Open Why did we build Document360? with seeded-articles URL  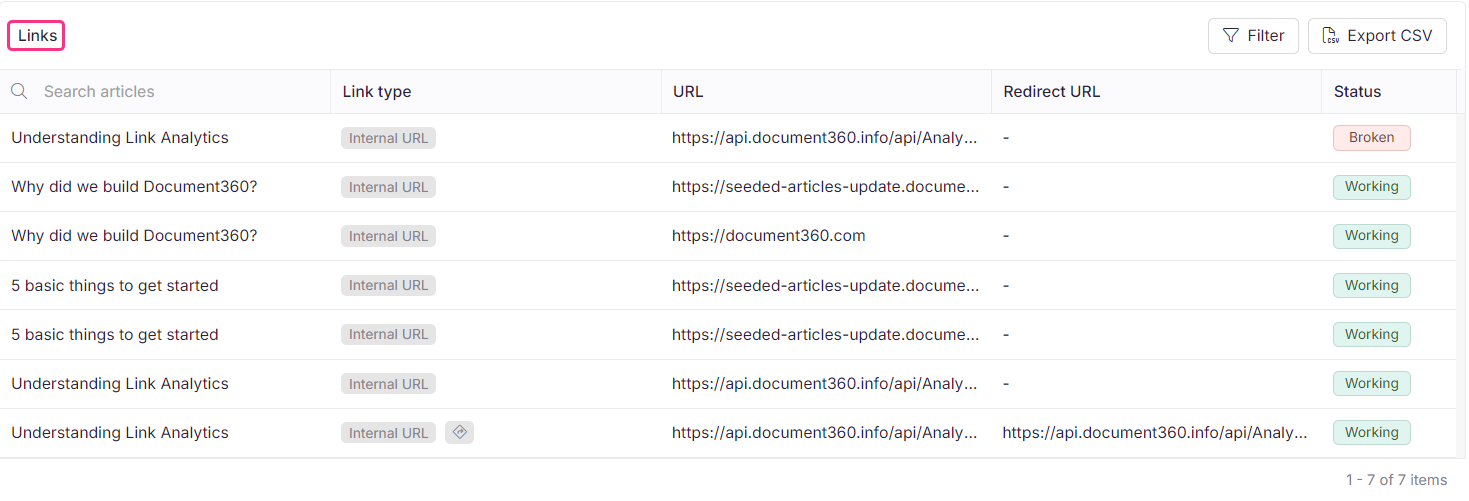(134, 187)
